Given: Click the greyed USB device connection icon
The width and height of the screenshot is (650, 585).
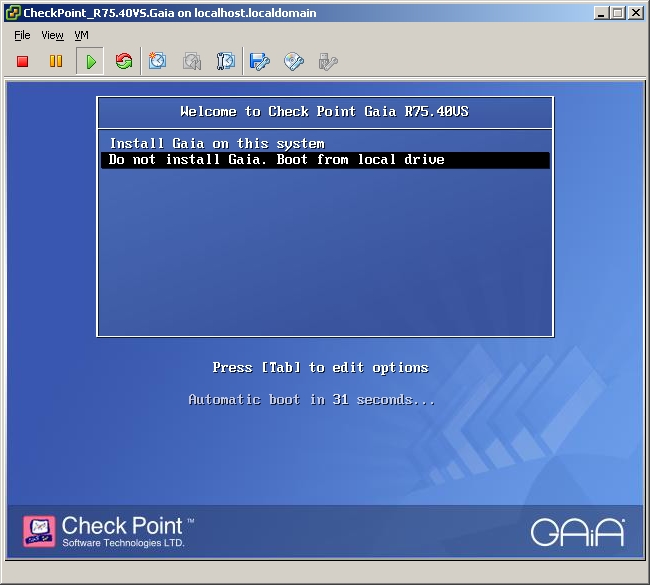Looking at the screenshot, I should (328, 61).
